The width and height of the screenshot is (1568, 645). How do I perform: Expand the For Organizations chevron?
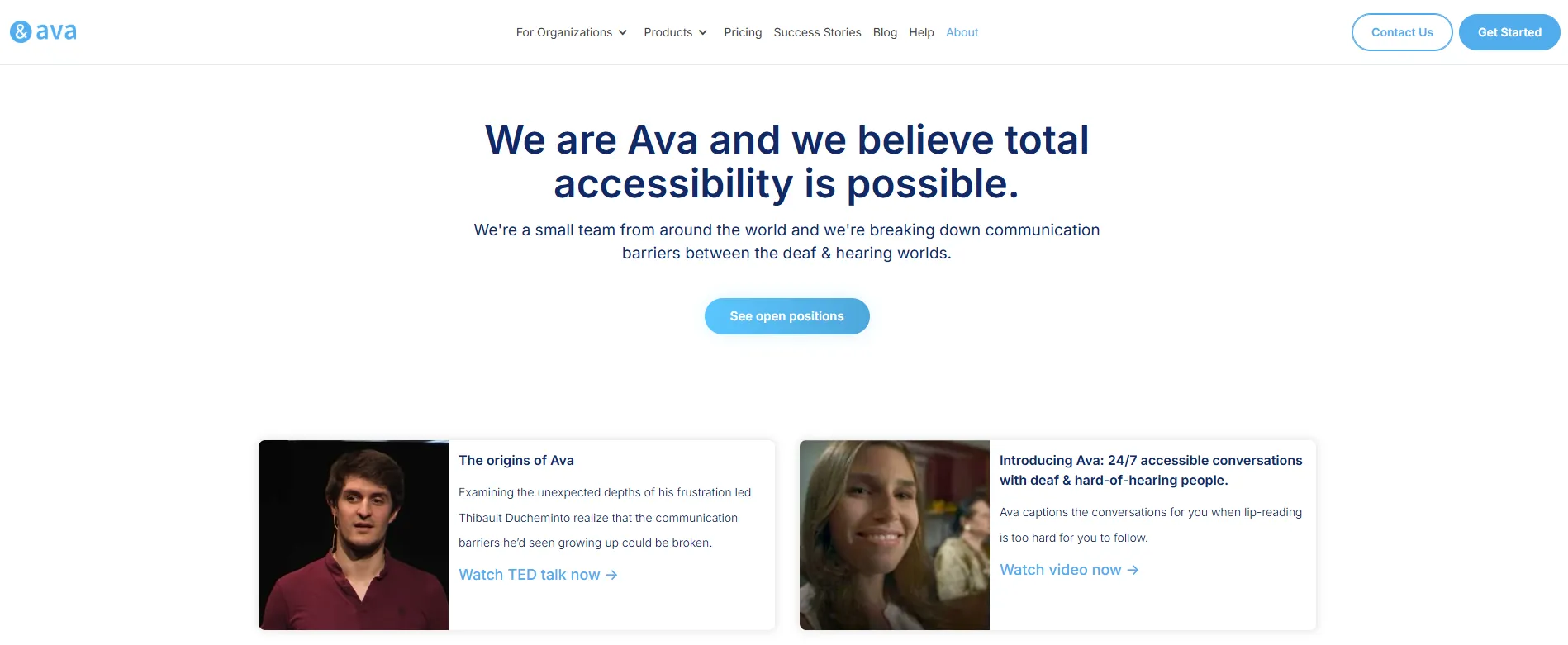click(x=623, y=33)
